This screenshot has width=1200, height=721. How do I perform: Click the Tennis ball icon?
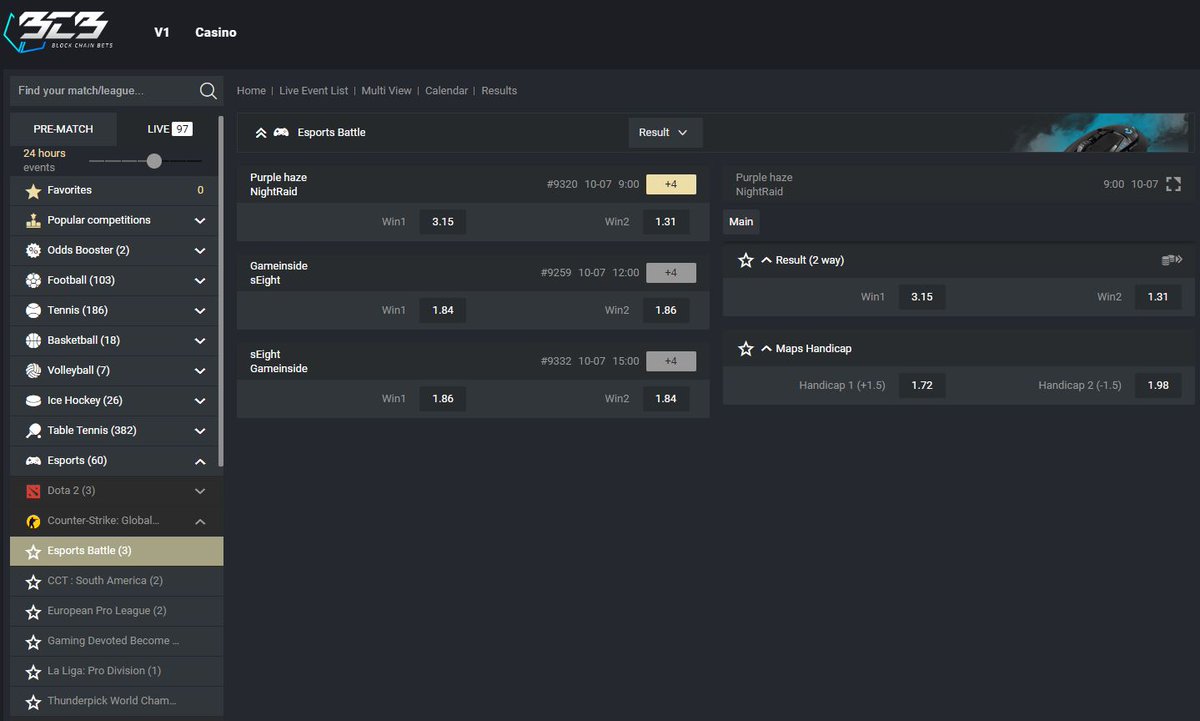coord(33,310)
